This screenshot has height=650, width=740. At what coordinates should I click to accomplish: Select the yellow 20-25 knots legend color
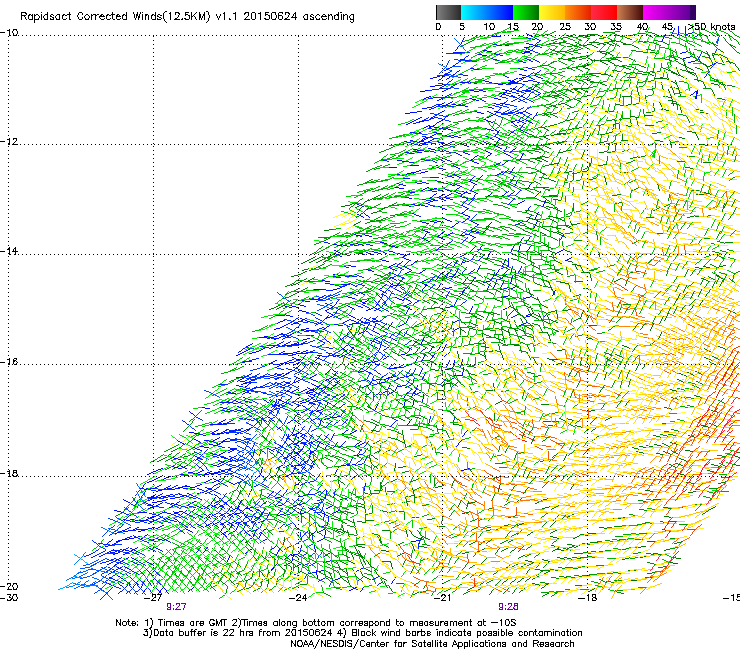(552, 12)
